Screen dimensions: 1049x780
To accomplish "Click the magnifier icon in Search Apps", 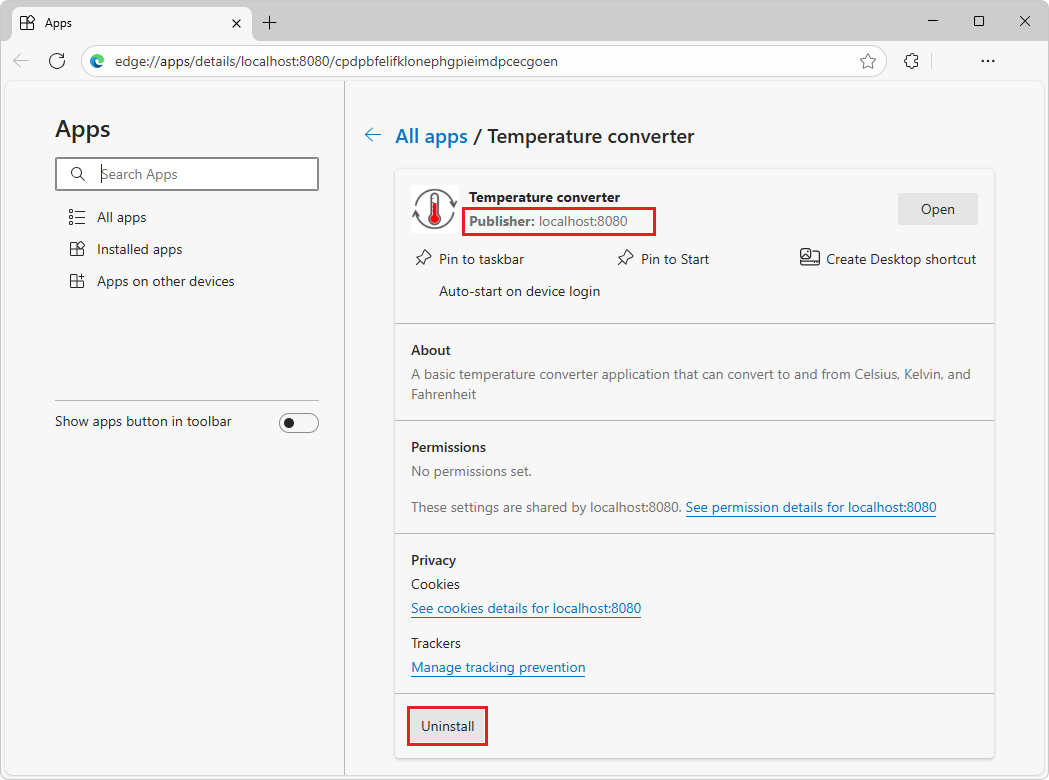I will (x=78, y=173).
